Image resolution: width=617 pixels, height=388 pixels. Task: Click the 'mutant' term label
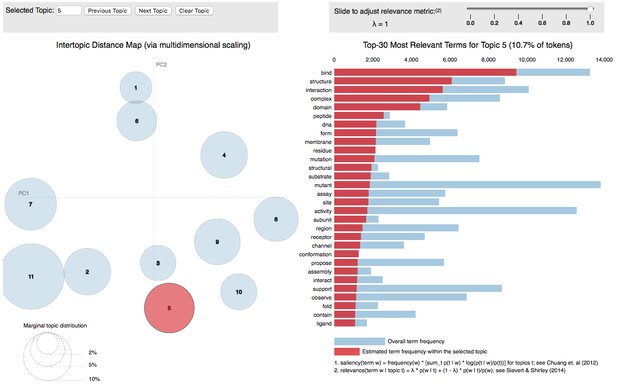(323, 185)
